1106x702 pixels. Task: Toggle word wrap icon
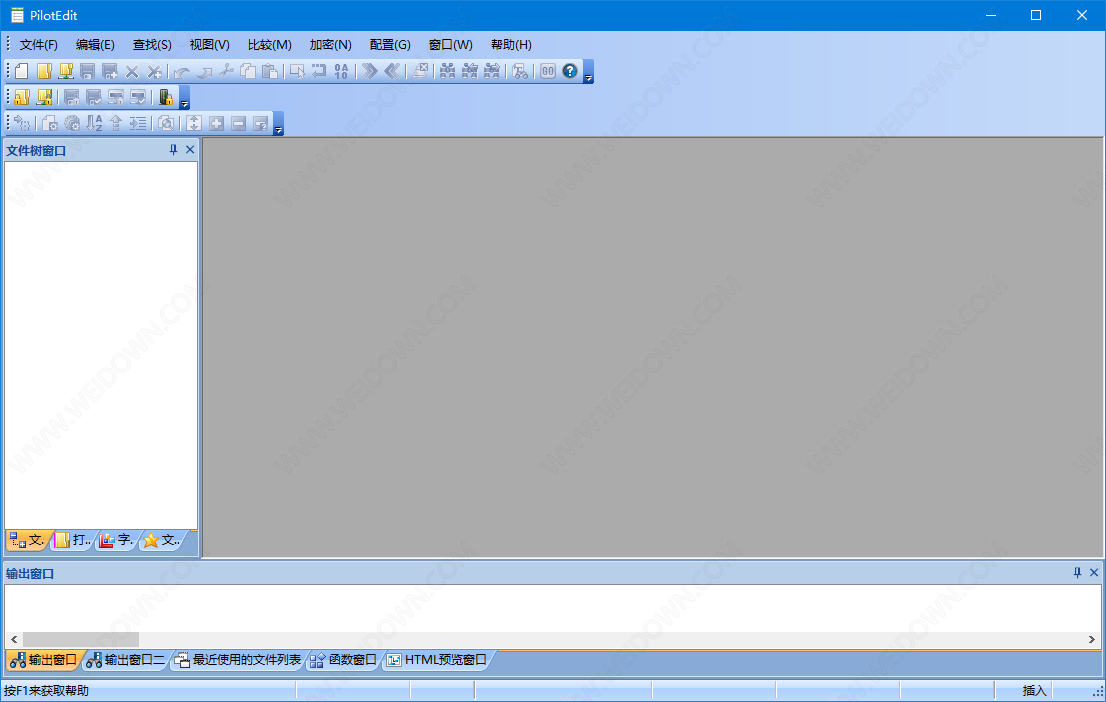coord(320,71)
